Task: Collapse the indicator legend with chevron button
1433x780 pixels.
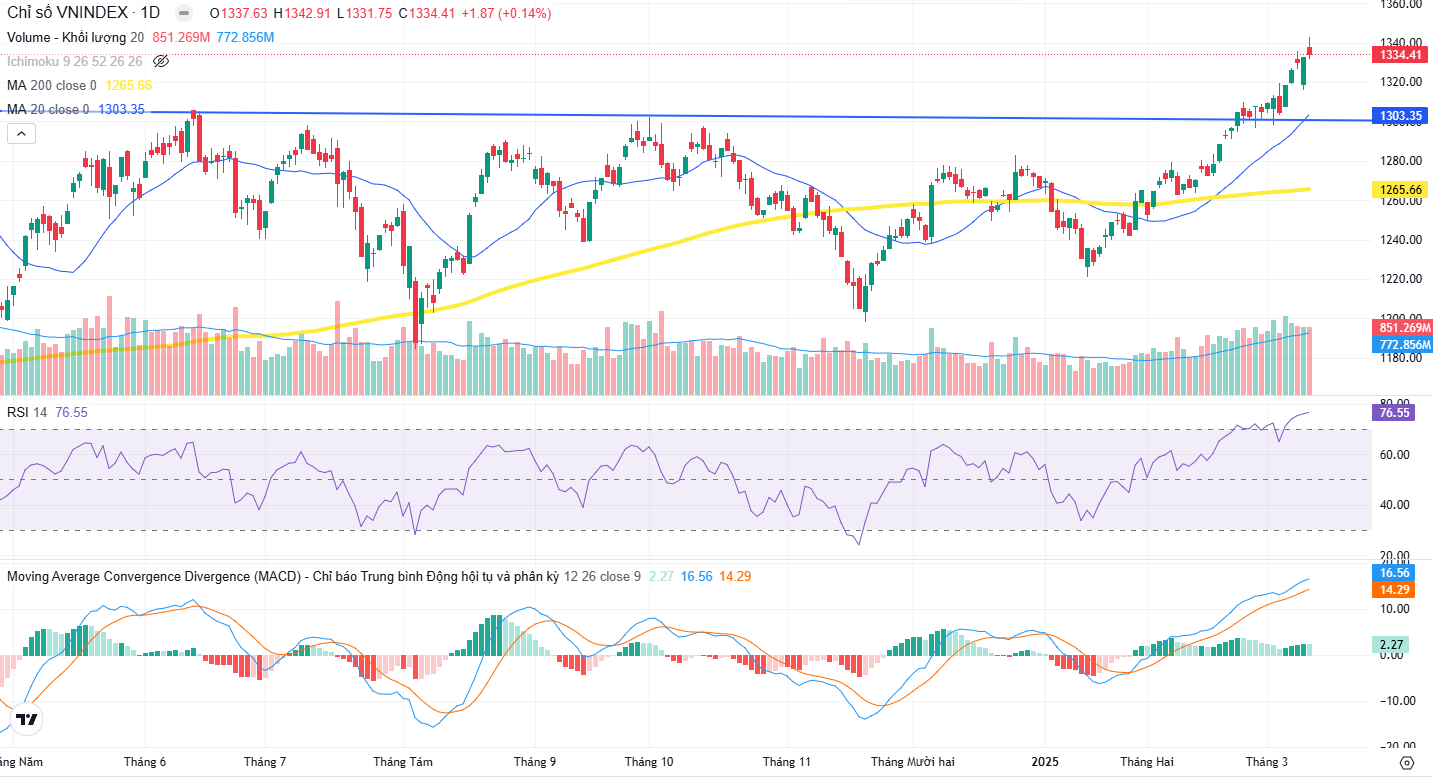Action: [22, 133]
